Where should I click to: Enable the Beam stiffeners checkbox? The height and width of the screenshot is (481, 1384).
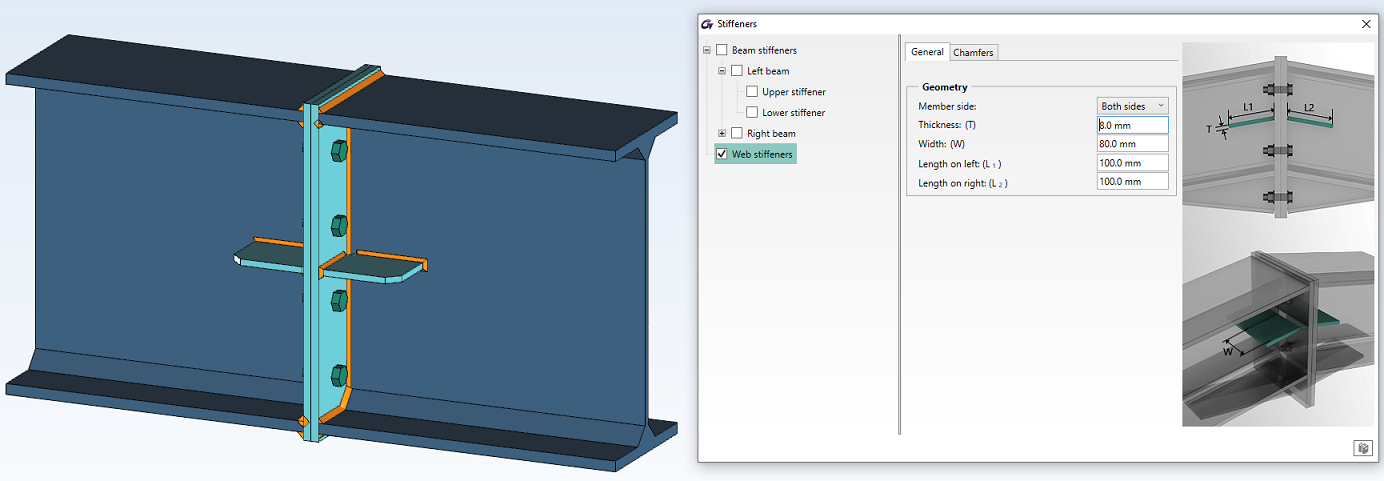[x=722, y=50]
